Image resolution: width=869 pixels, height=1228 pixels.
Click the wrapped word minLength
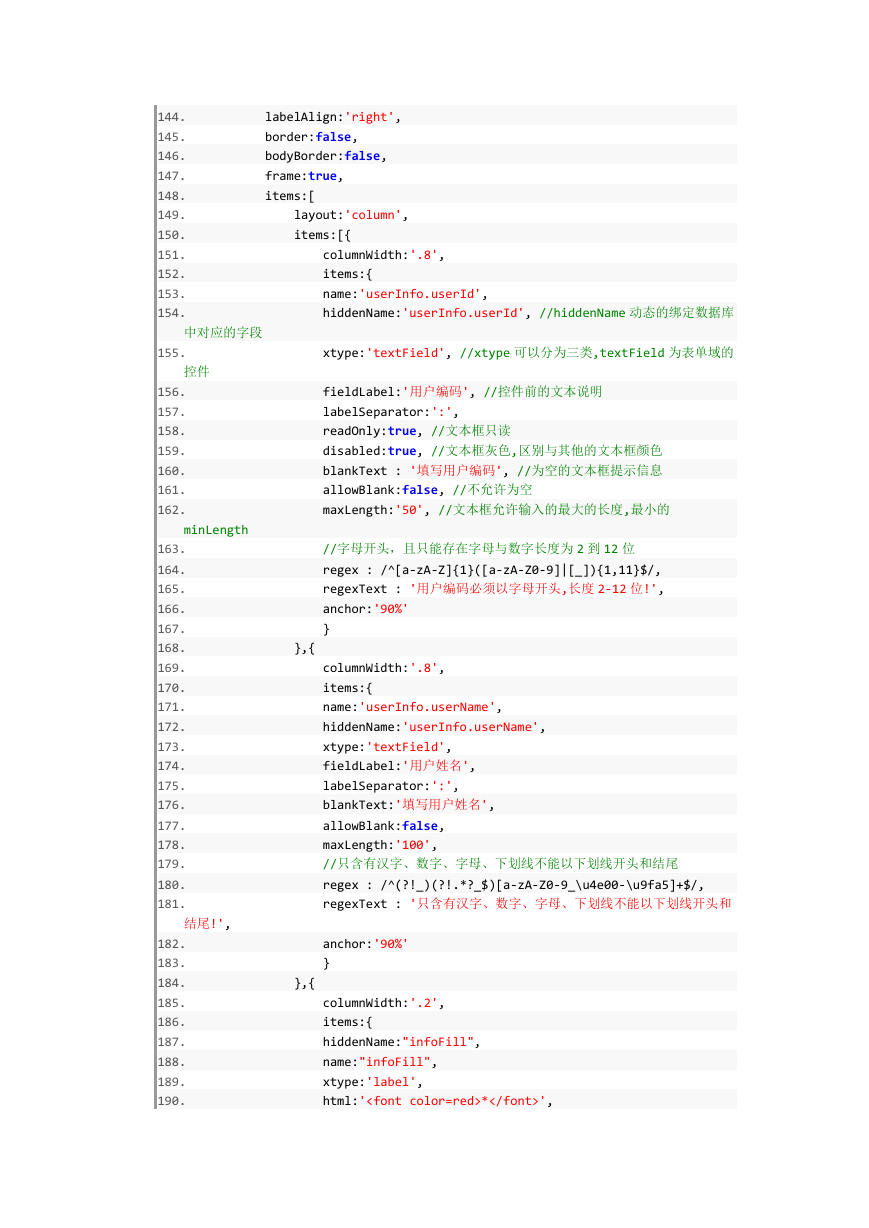[216, 530]
